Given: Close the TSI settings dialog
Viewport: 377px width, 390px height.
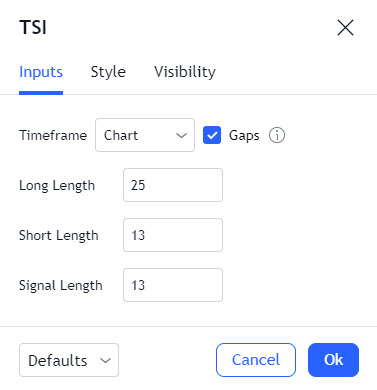Looking at the screenshot, I should click(345, 27).
